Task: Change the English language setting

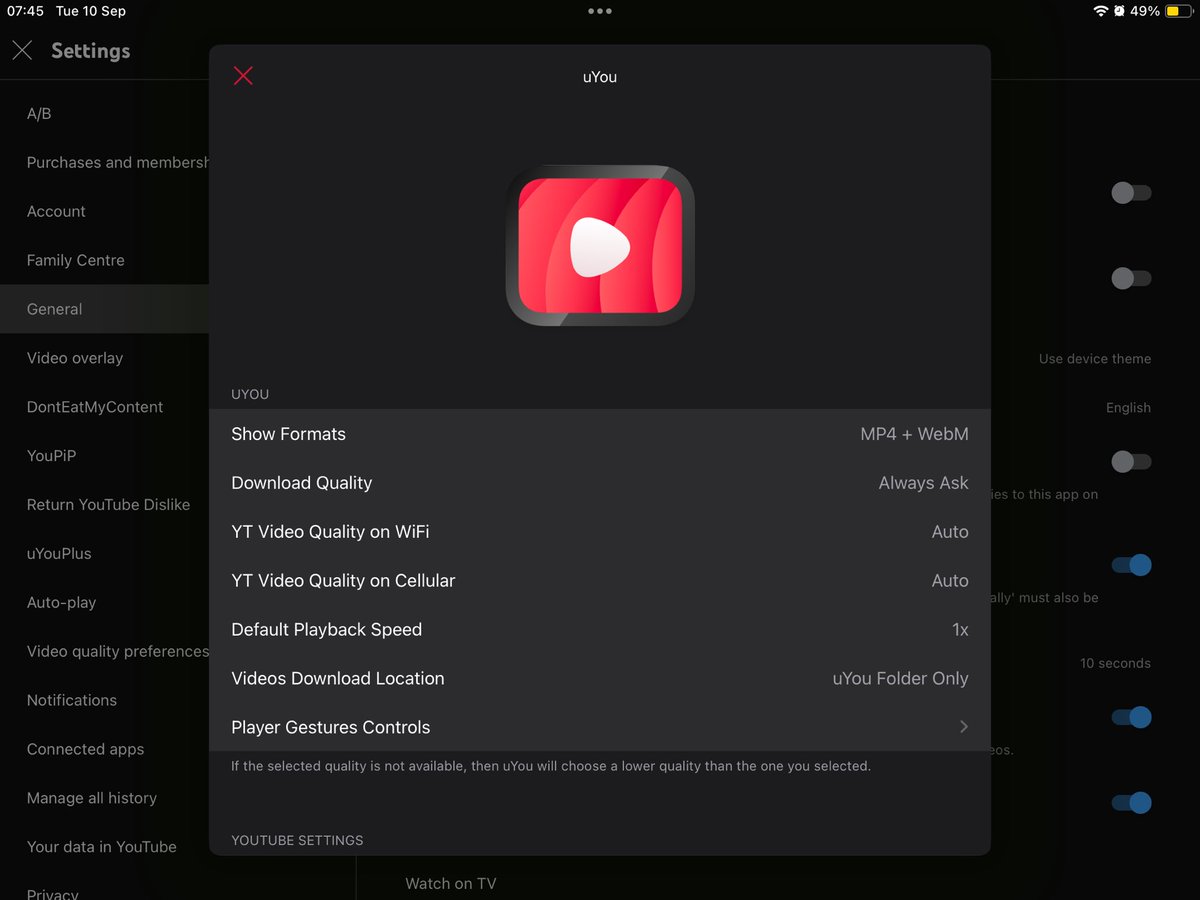Action: pyautogui.click(x=1128, y=408)
